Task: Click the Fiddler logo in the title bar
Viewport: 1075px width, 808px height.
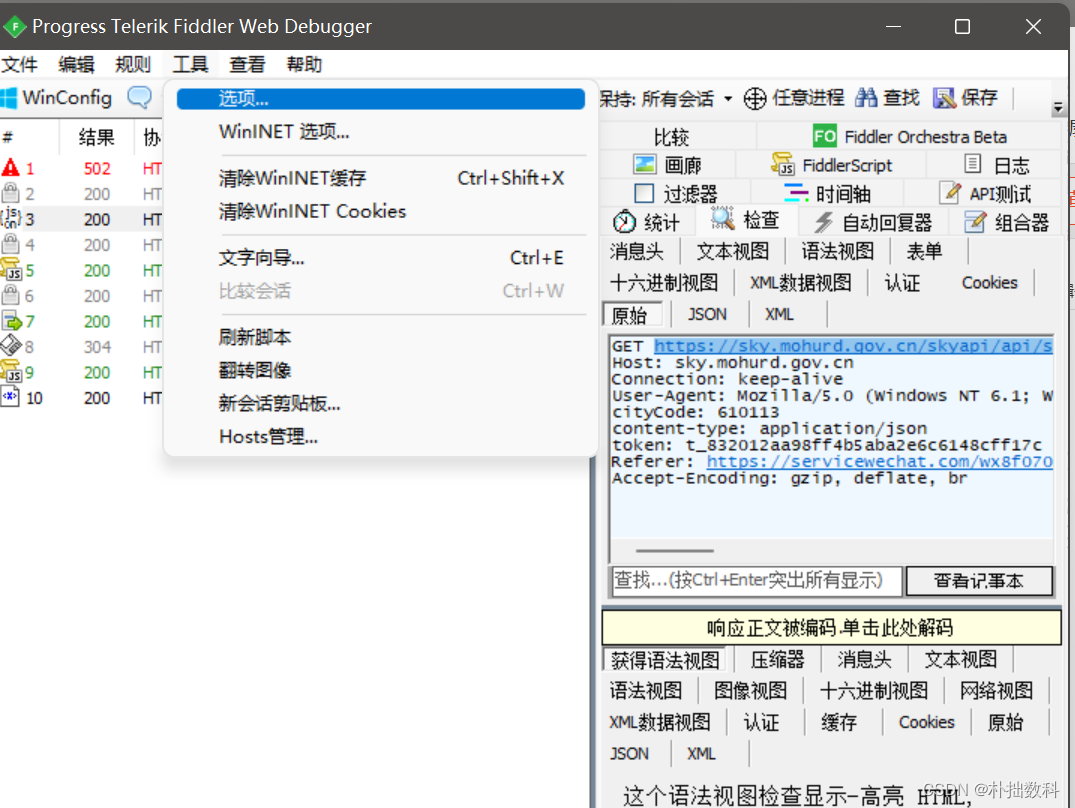Action: click(x=14, y=27)
